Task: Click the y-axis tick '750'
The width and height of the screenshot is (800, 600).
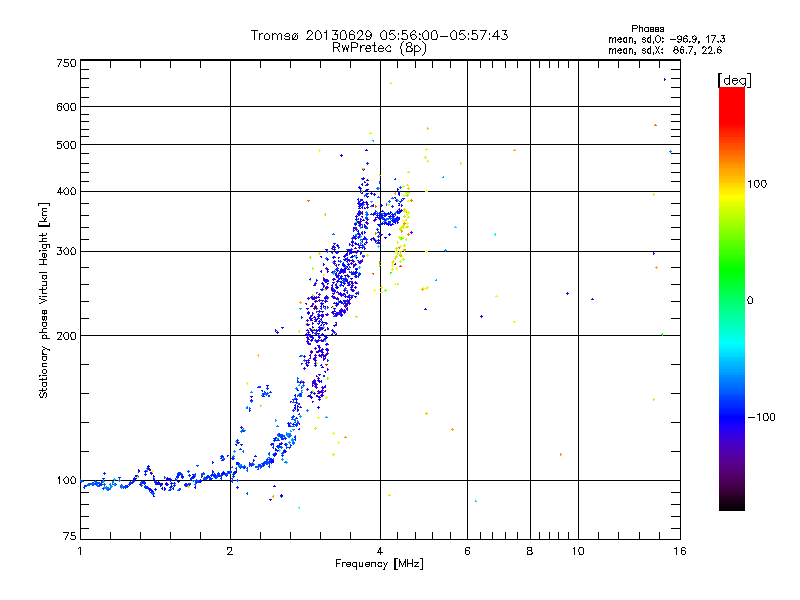Action: [66, 63]
